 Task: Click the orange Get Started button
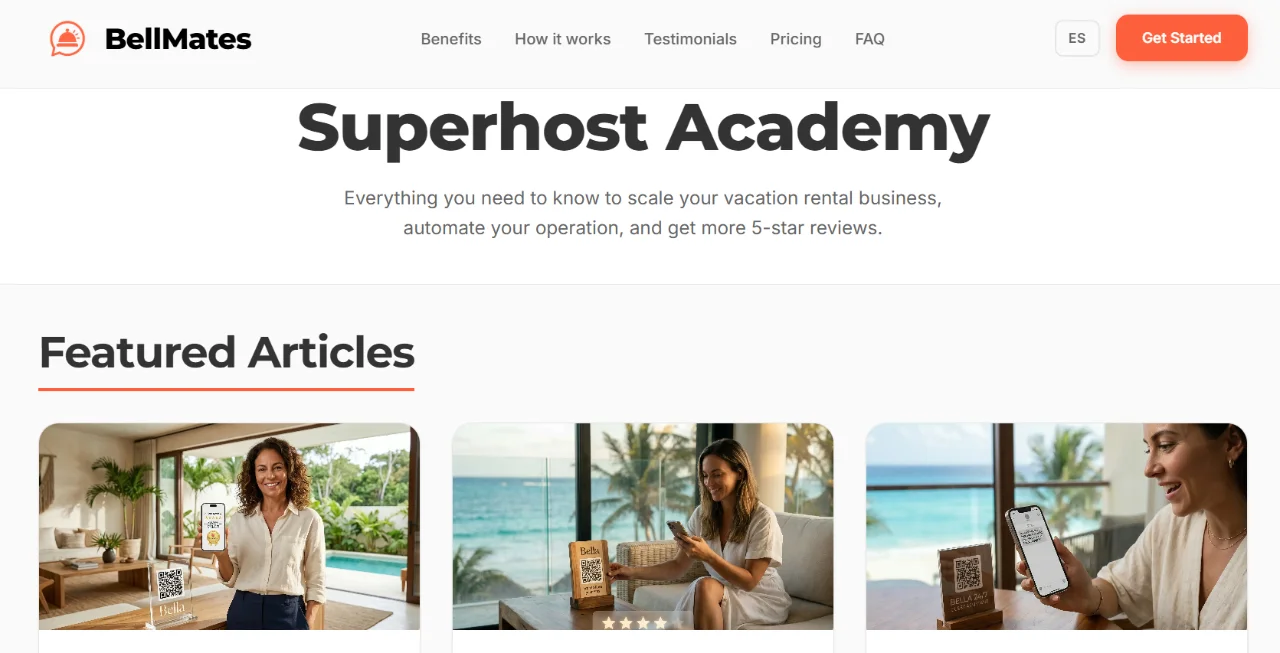tap(1182, 38)
